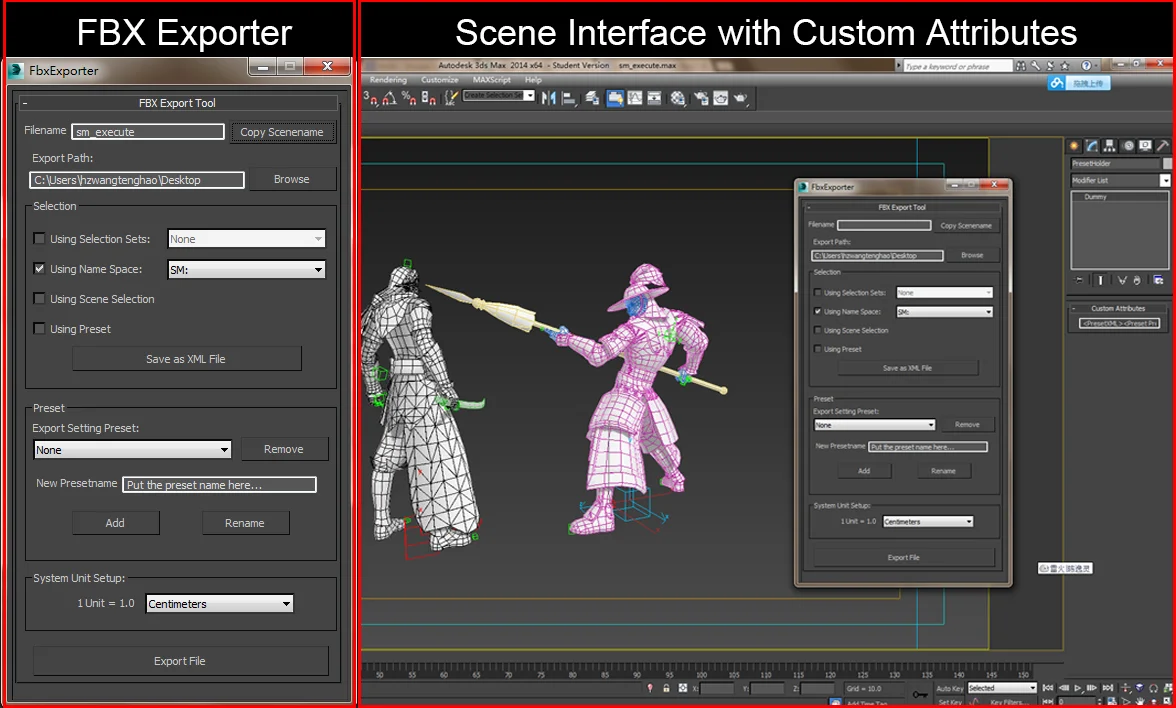The image size is (1176, 708).
Task: Open the SM: name space dropdown in left panel
Action: coord(246,269)
